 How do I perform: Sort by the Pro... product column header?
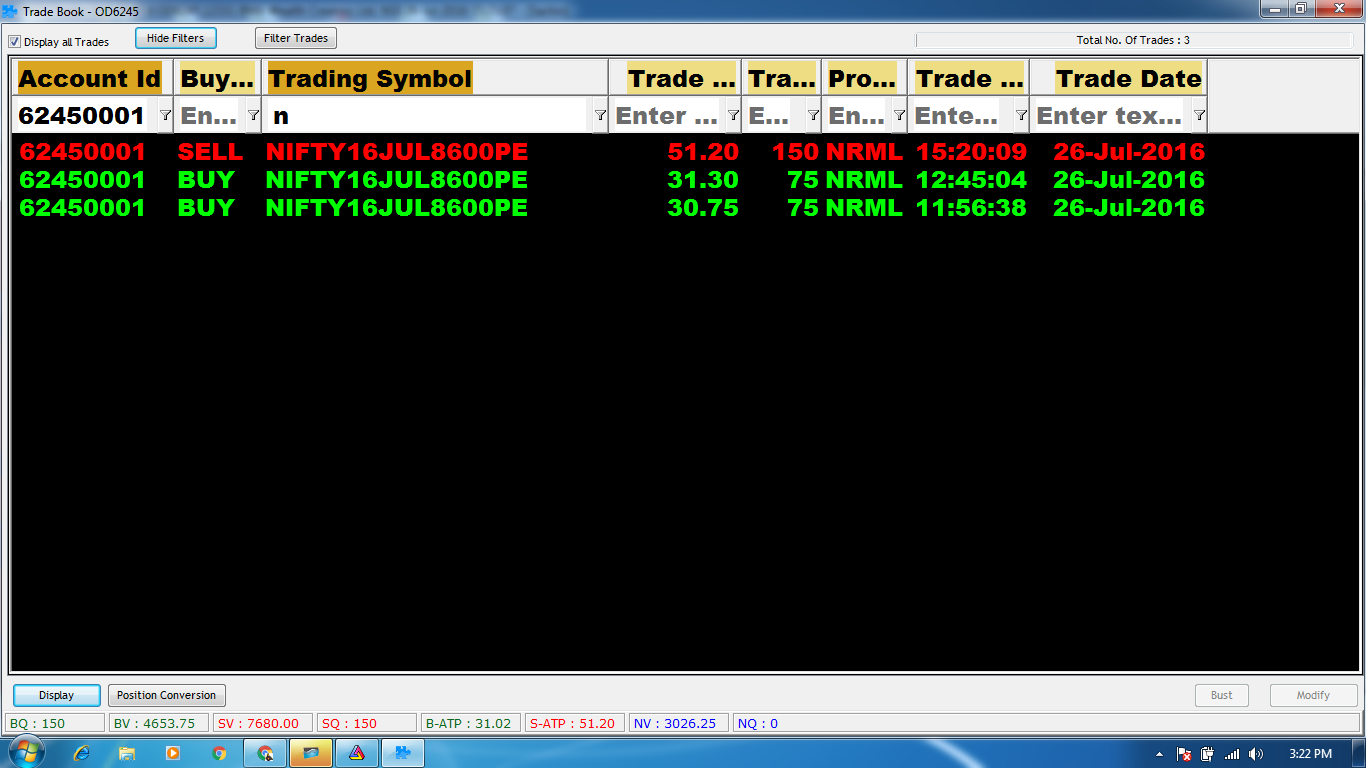[866, 79]
